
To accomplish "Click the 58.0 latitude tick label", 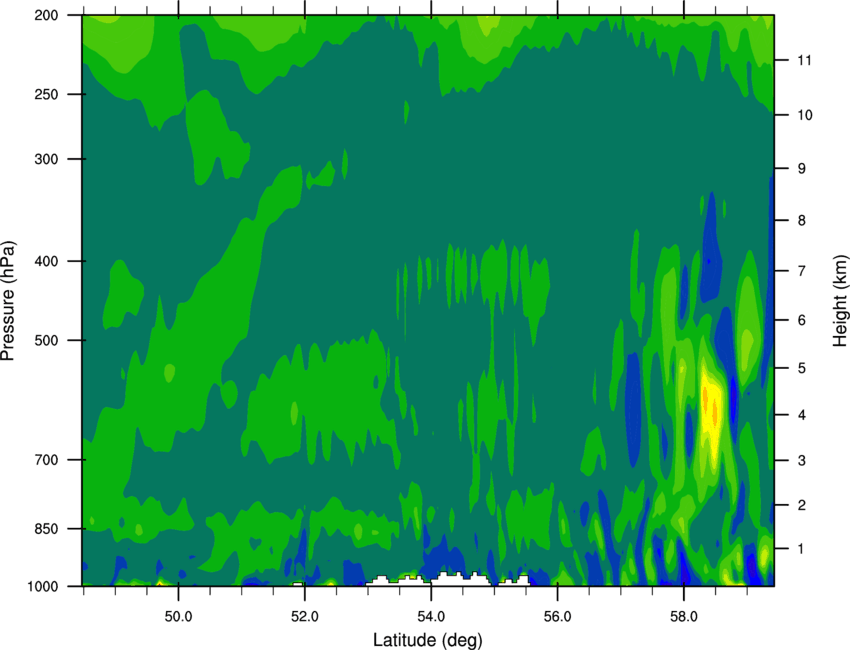I will (x=684, y=617).
